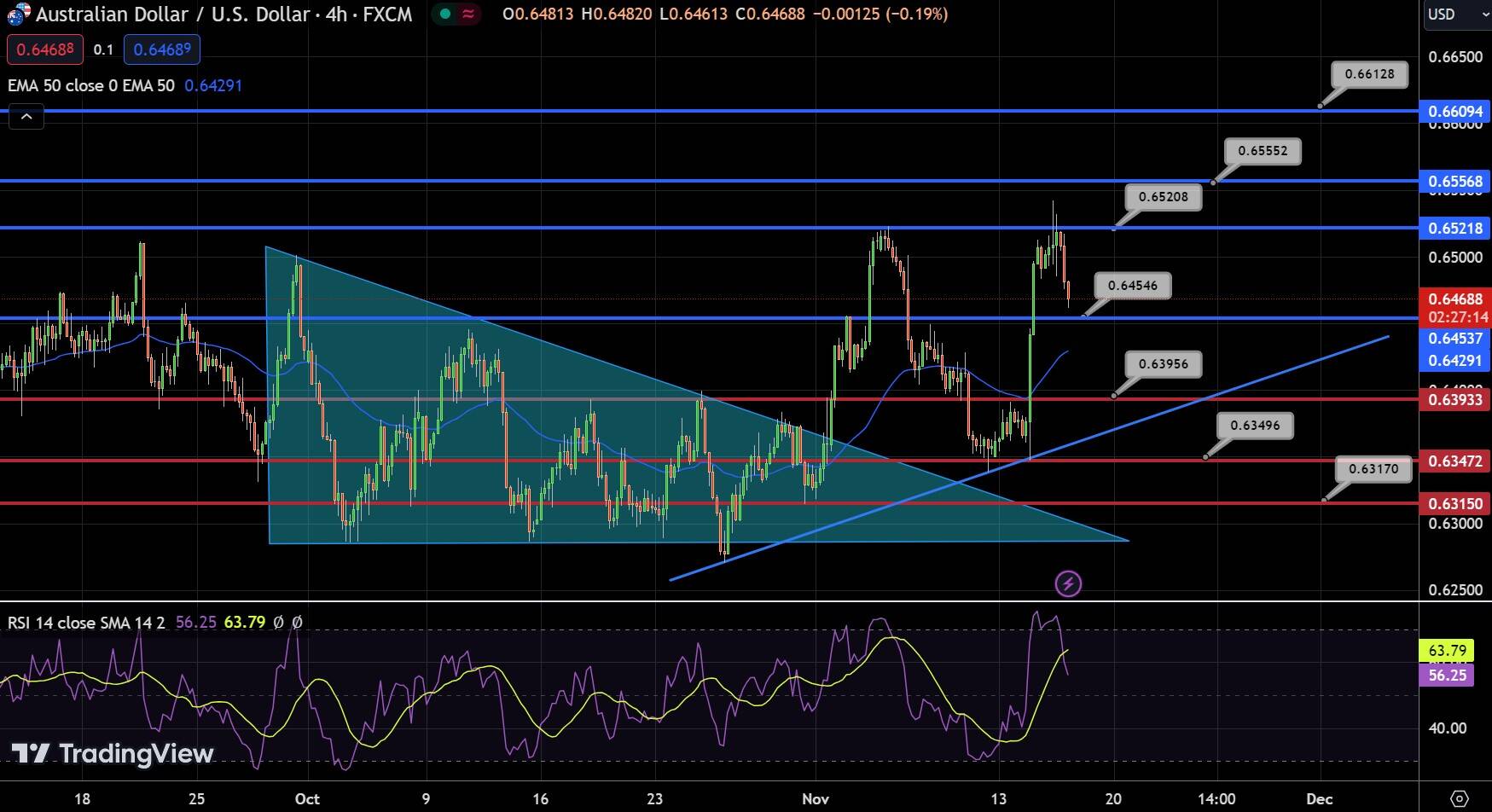Click the delayed data ≈ icon

(x=468, y=14)
